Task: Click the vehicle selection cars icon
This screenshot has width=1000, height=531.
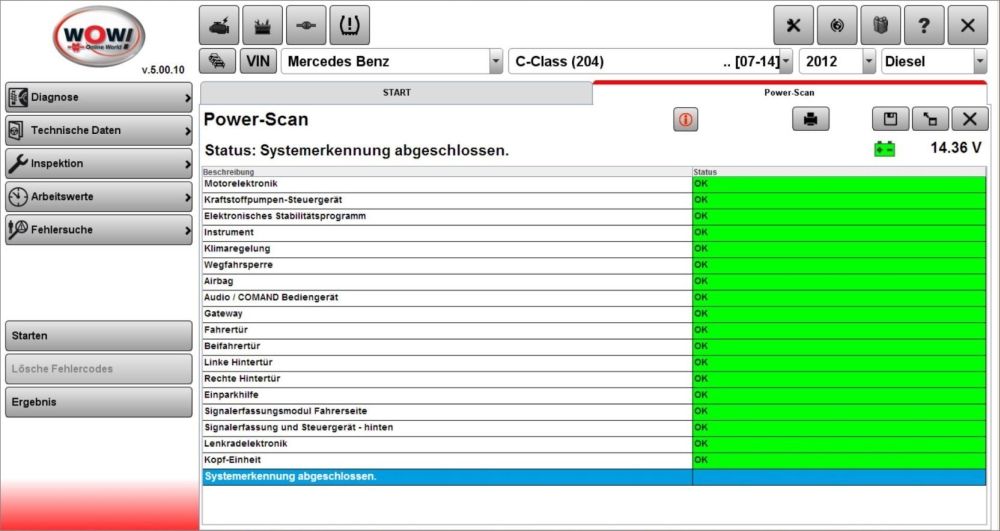Action: click(x=217, y=61)
